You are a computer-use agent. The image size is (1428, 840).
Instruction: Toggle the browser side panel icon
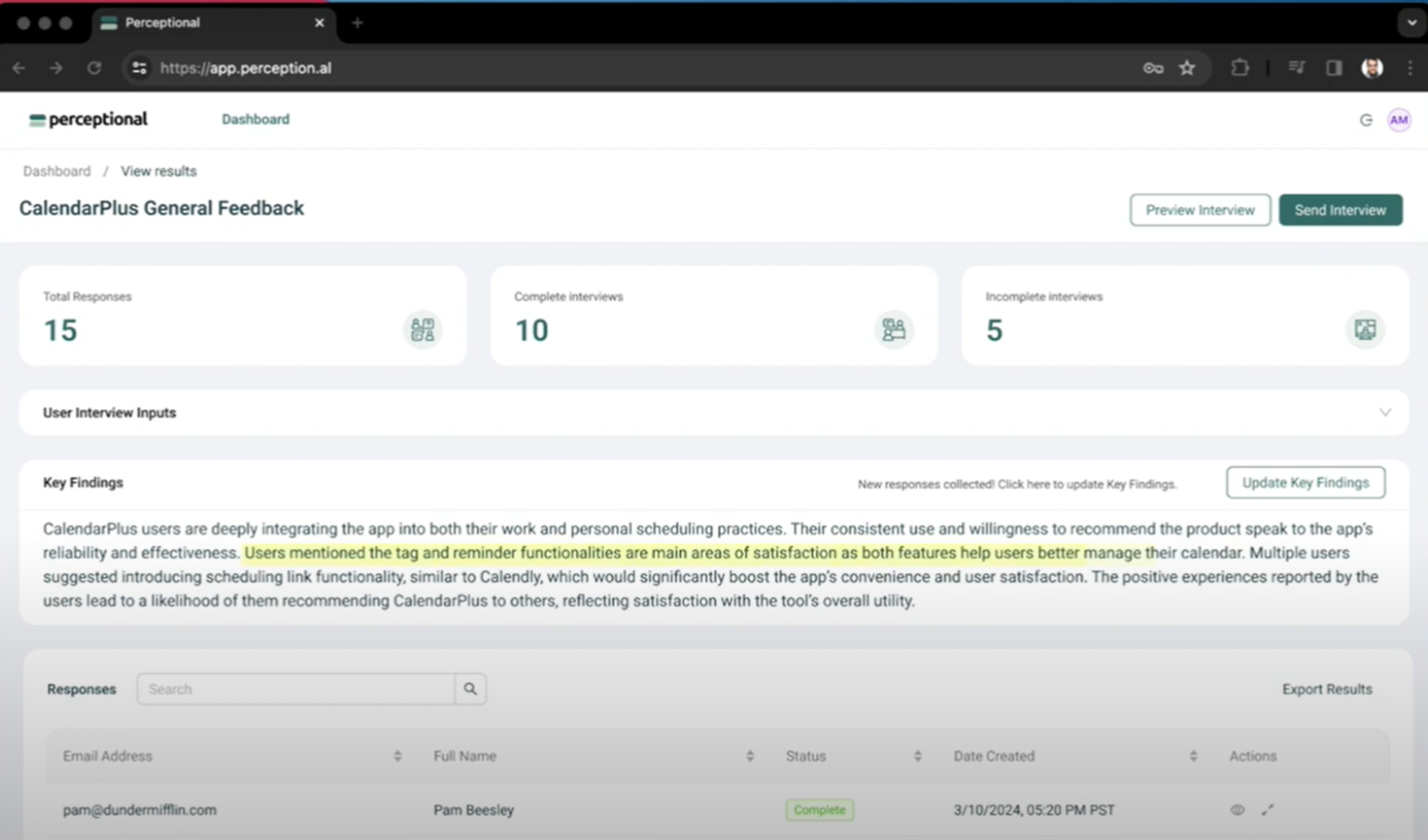pyautogui.click(x=1334, y=68)
